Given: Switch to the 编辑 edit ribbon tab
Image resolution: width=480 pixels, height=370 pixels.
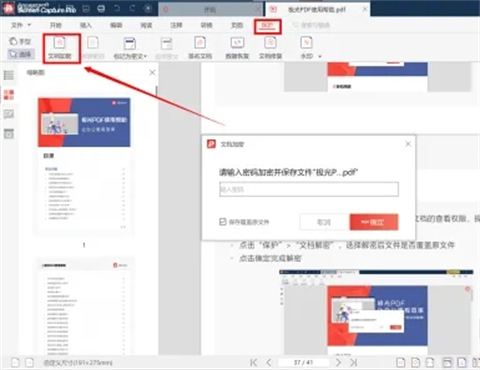Looking at the screenshot, I should coord(116,25).
